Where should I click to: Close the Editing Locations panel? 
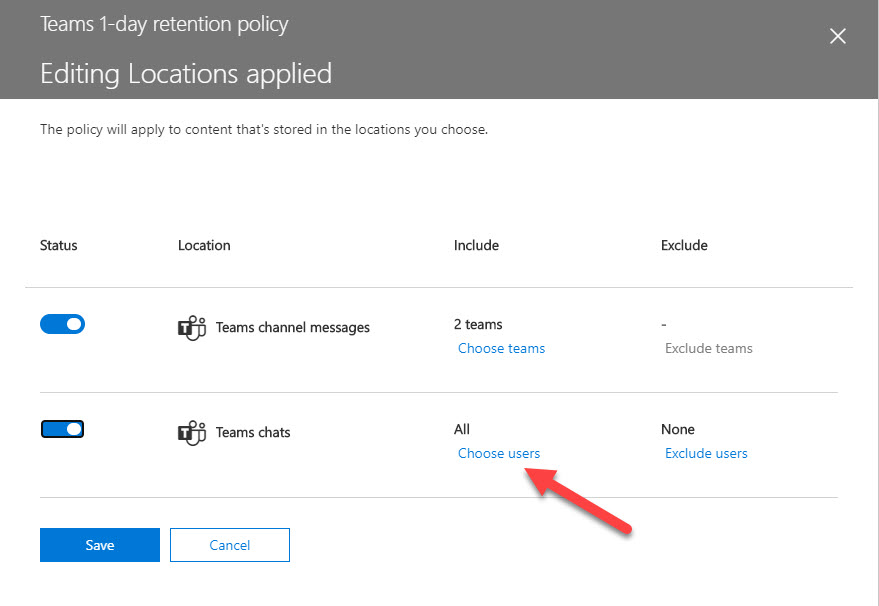click(x=838, y=36)
